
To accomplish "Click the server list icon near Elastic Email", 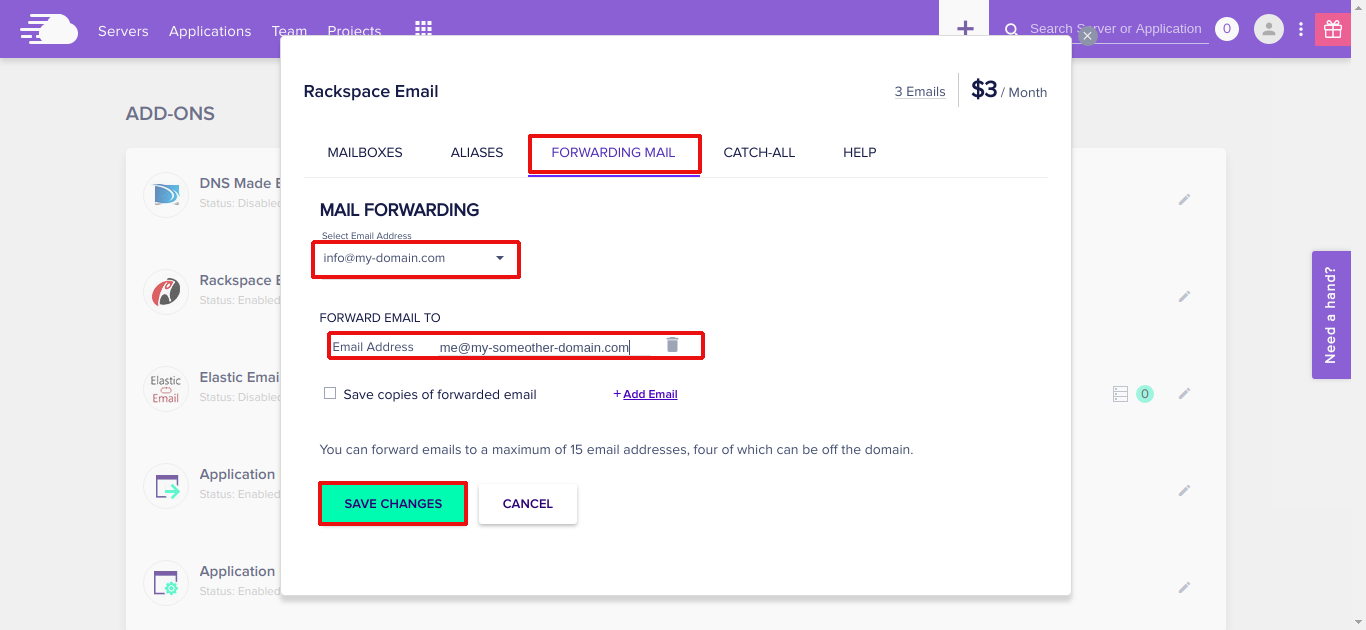I will point(1119,393).
